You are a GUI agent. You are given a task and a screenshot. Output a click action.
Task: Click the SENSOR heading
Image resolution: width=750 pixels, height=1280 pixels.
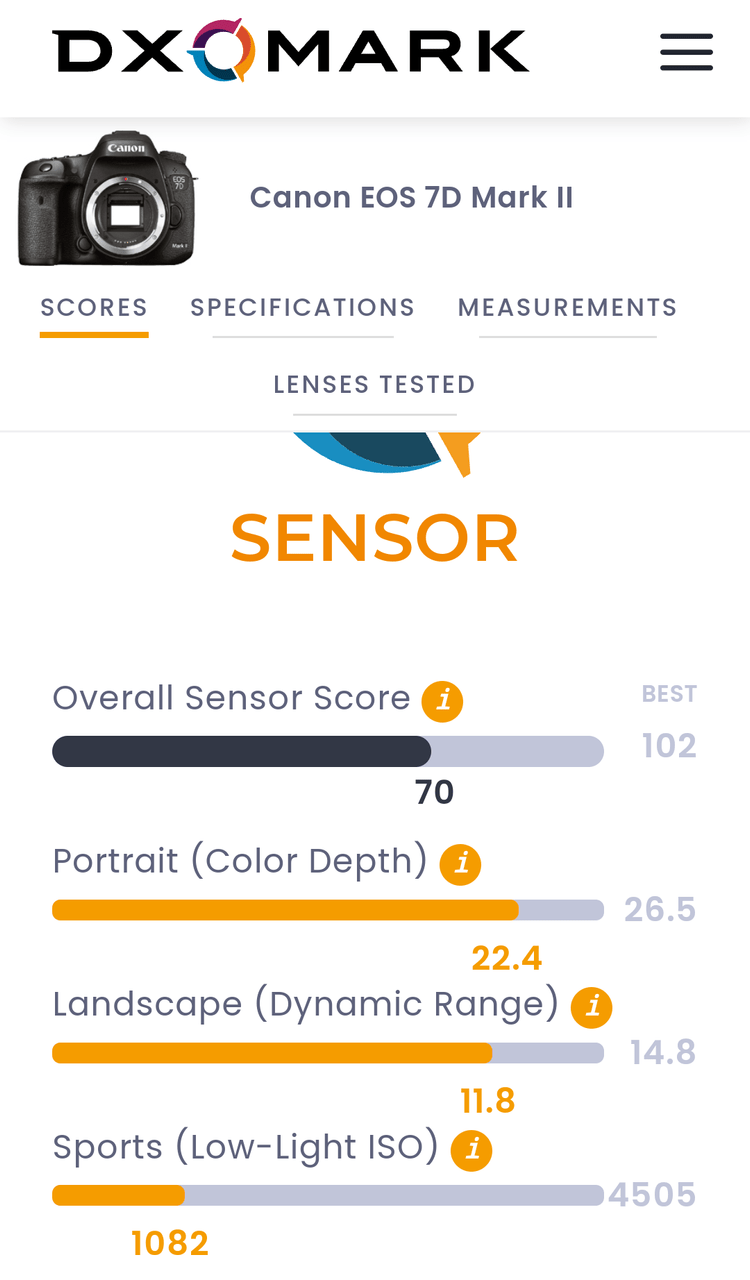374,539
